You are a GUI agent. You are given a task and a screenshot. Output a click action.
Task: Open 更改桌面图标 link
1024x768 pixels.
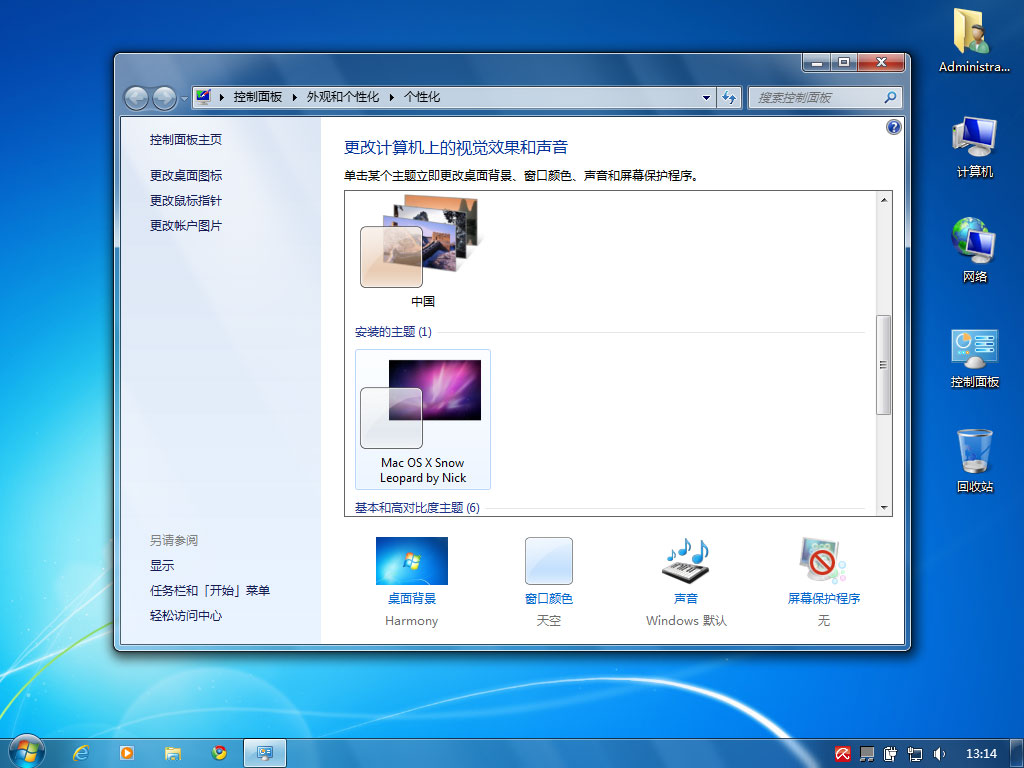pos(185,175)
